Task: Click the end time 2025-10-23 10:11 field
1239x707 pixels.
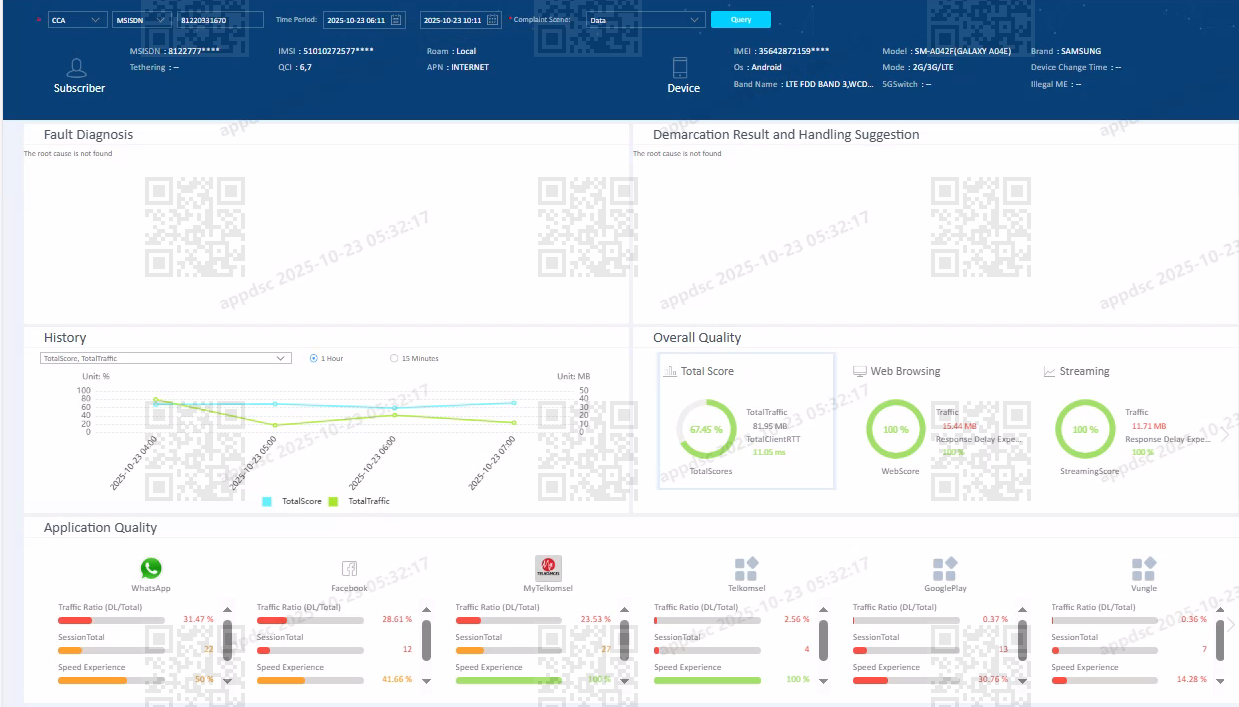Action: click(x=461, y=19)
